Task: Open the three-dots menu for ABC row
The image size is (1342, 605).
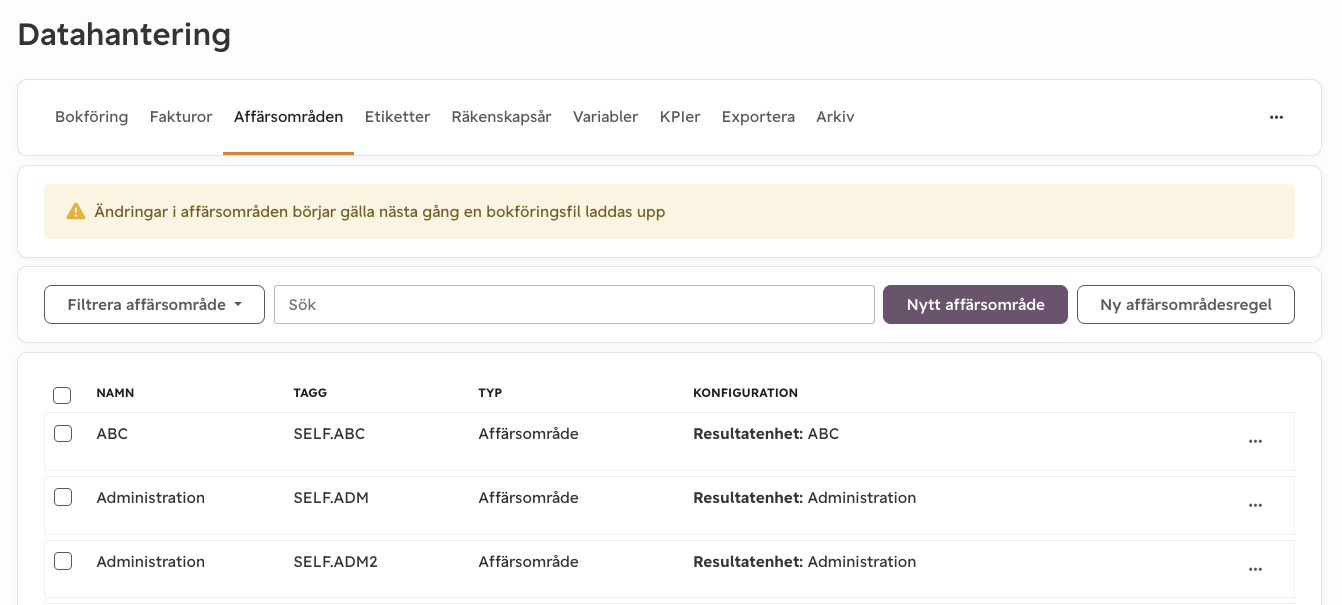Action: pos(1255,441)
